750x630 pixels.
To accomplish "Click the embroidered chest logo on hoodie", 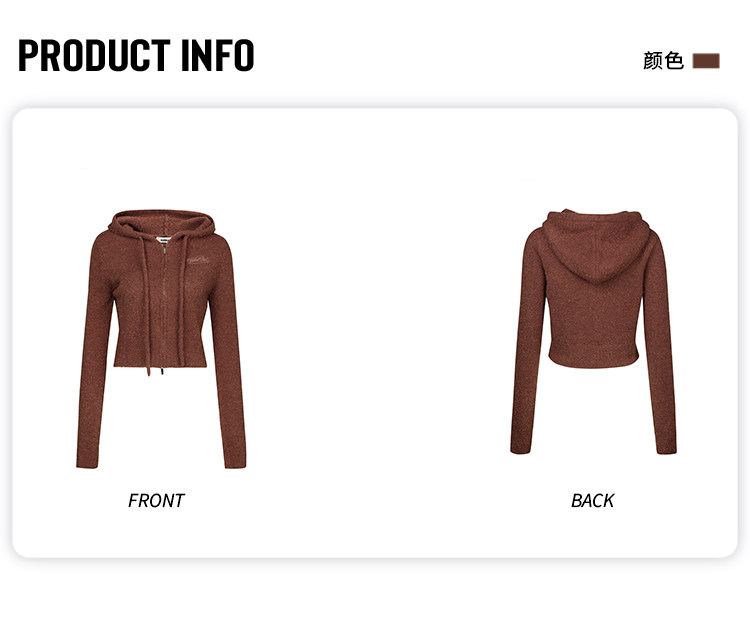I will (x=198, y=261).
